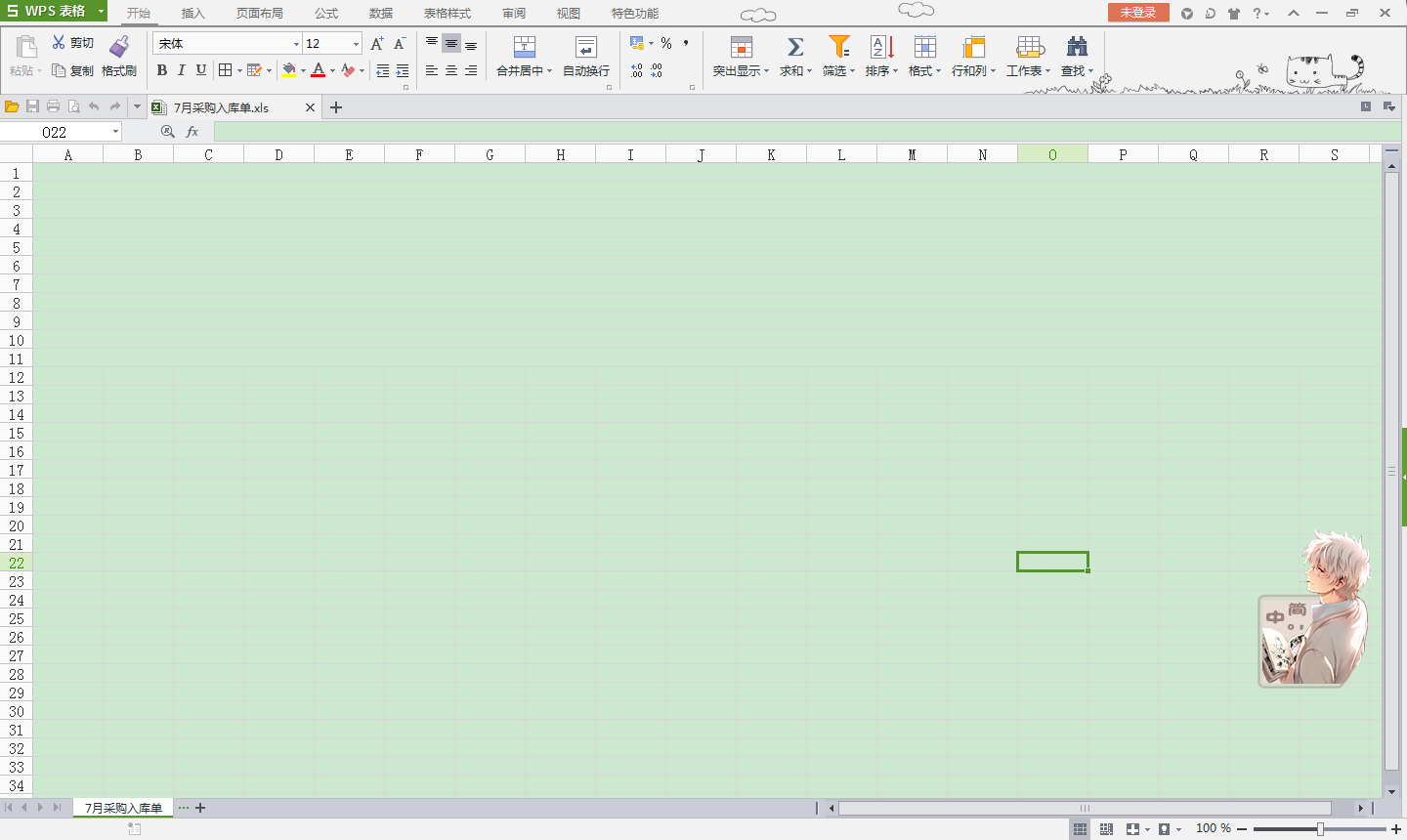Click the Filter funnel icon (筛选)
Screen dimensions: 1407x840
(838, 47)
